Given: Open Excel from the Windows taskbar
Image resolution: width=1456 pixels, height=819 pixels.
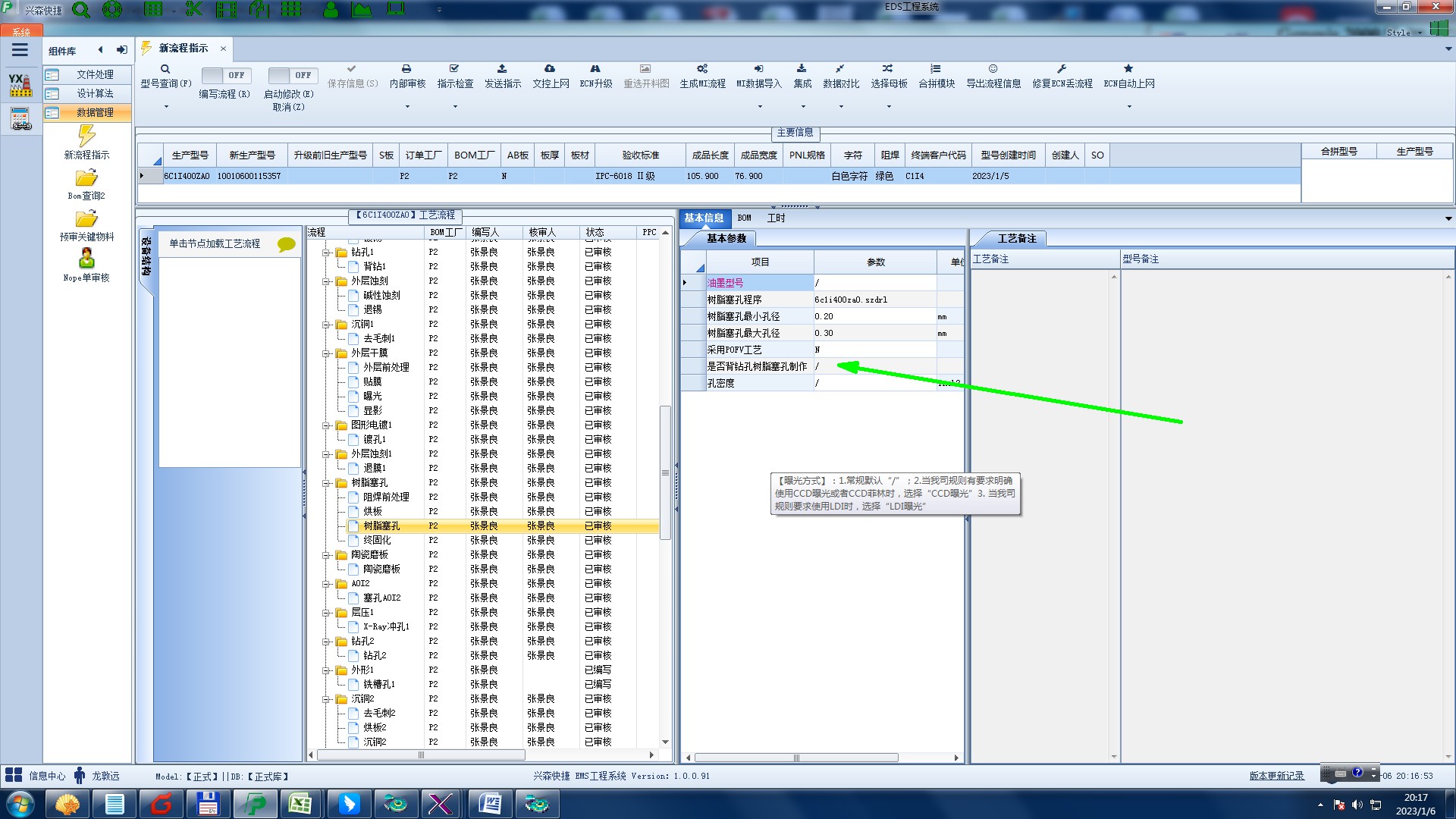Looking at the screenshot, I should click(x=300, y=804).
